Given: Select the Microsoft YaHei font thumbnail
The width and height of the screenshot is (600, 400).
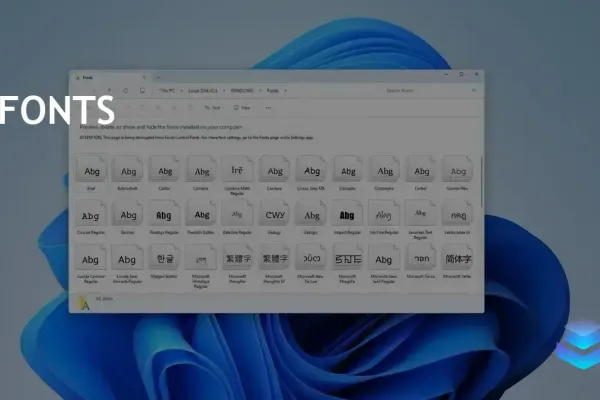Looking at the screenshot, I should coord(457,257).
